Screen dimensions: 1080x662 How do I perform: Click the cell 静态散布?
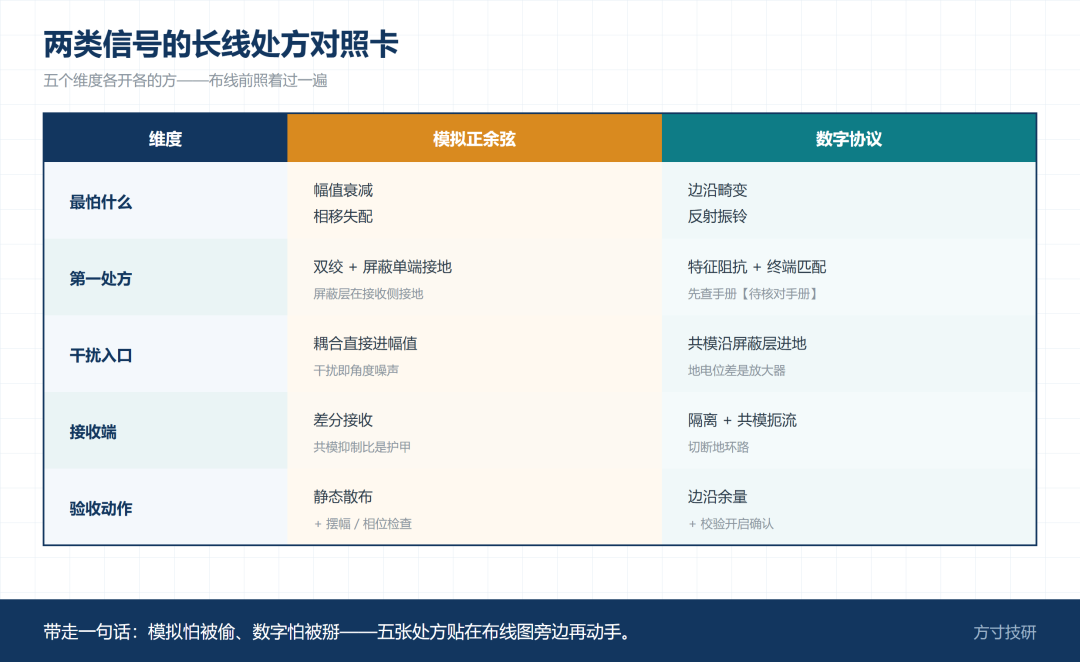click(343, 496)
